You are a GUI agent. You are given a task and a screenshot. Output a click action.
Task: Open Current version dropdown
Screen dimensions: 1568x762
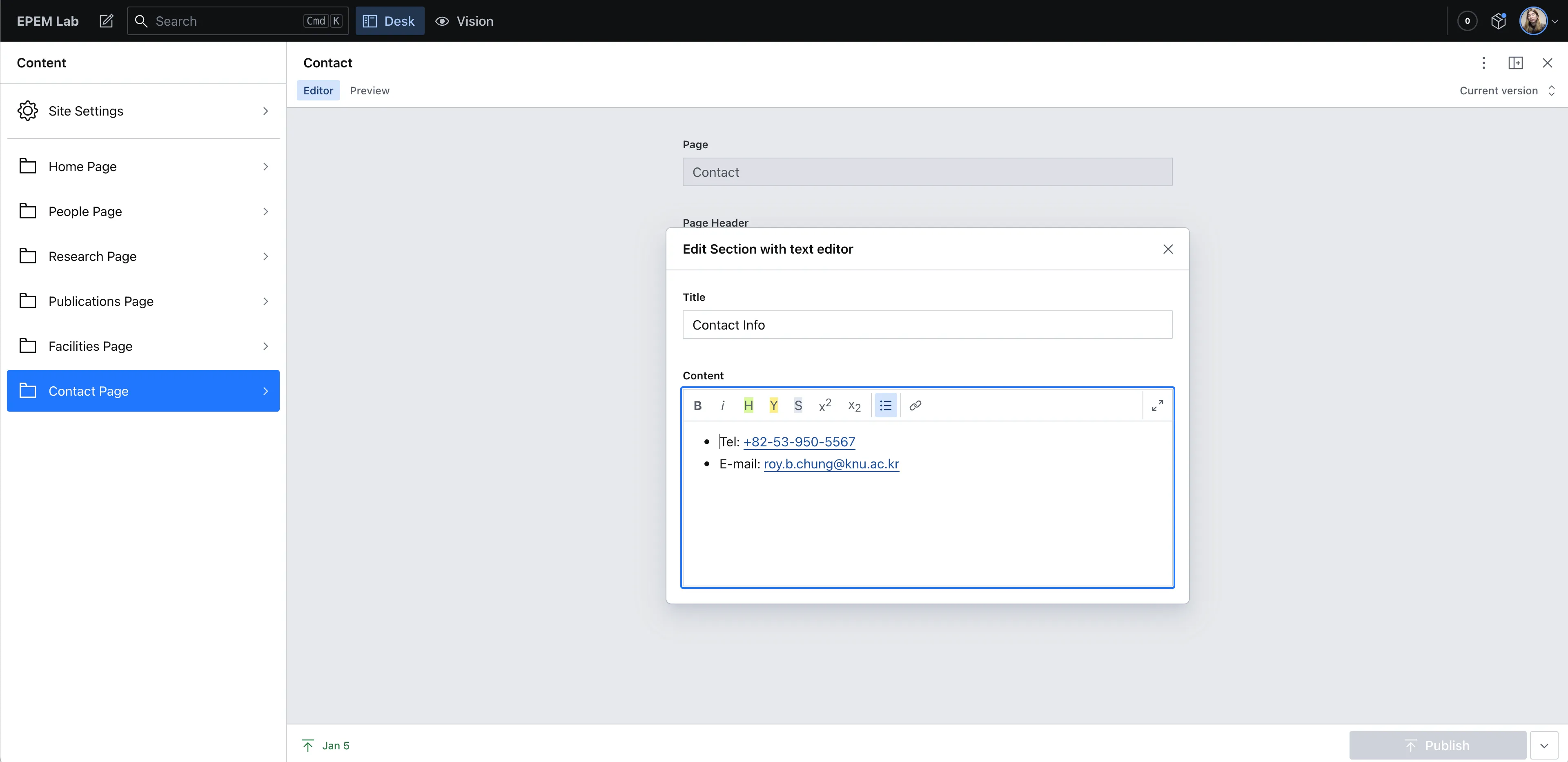[1506, 91]
